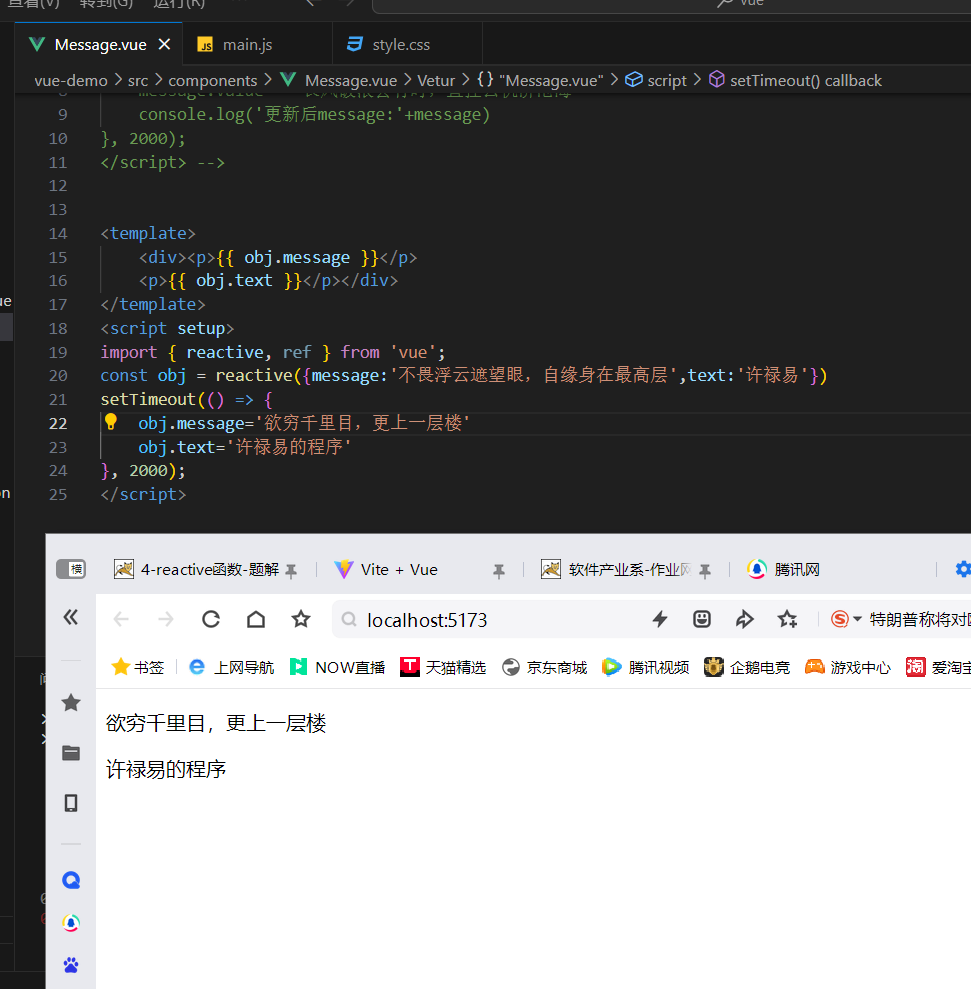Open the search engine dropdown arrow

tap(857, 619)
